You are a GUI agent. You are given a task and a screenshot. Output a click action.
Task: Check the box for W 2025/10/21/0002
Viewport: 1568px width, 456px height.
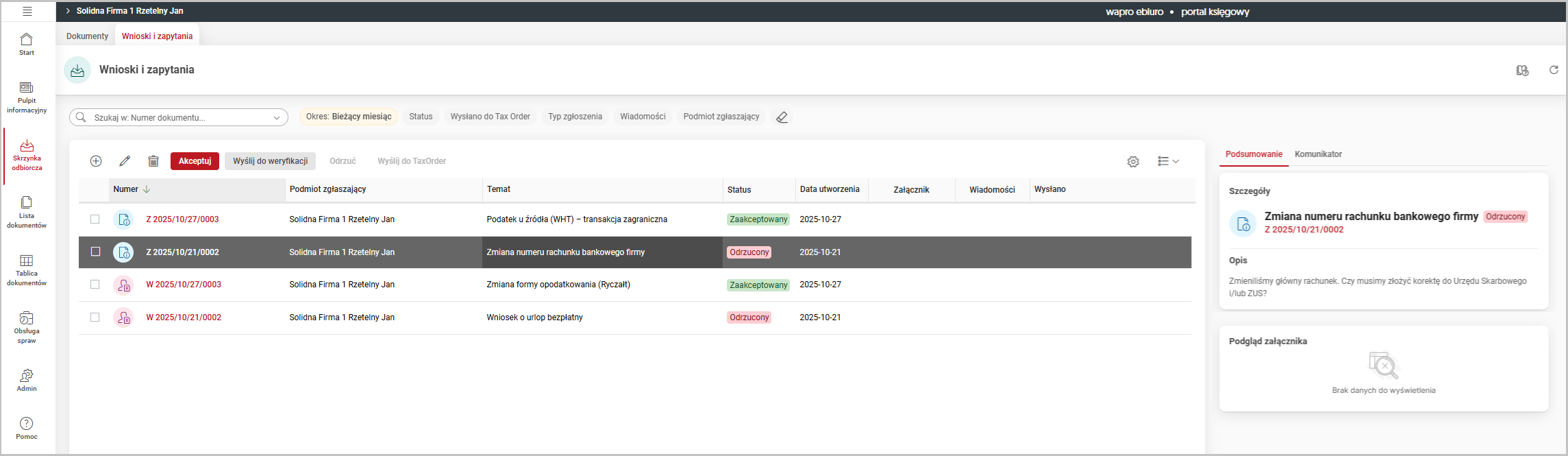95,317
